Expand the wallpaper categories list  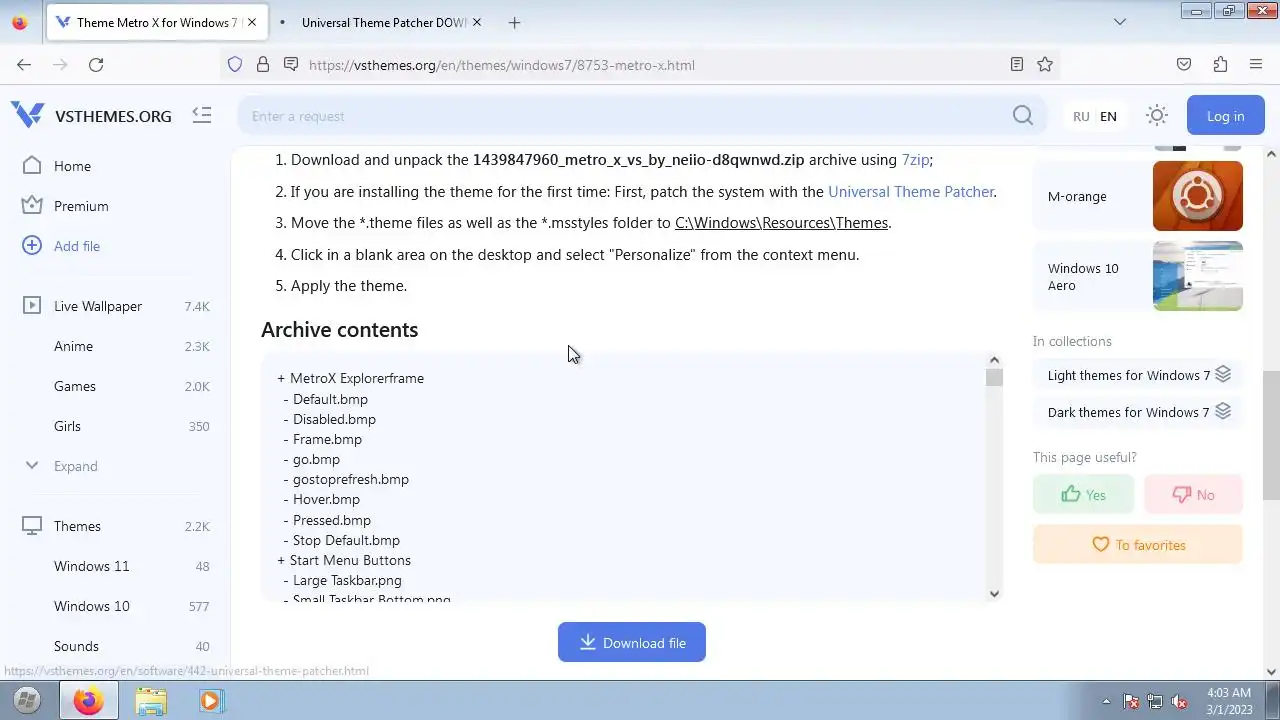(75, 466)
